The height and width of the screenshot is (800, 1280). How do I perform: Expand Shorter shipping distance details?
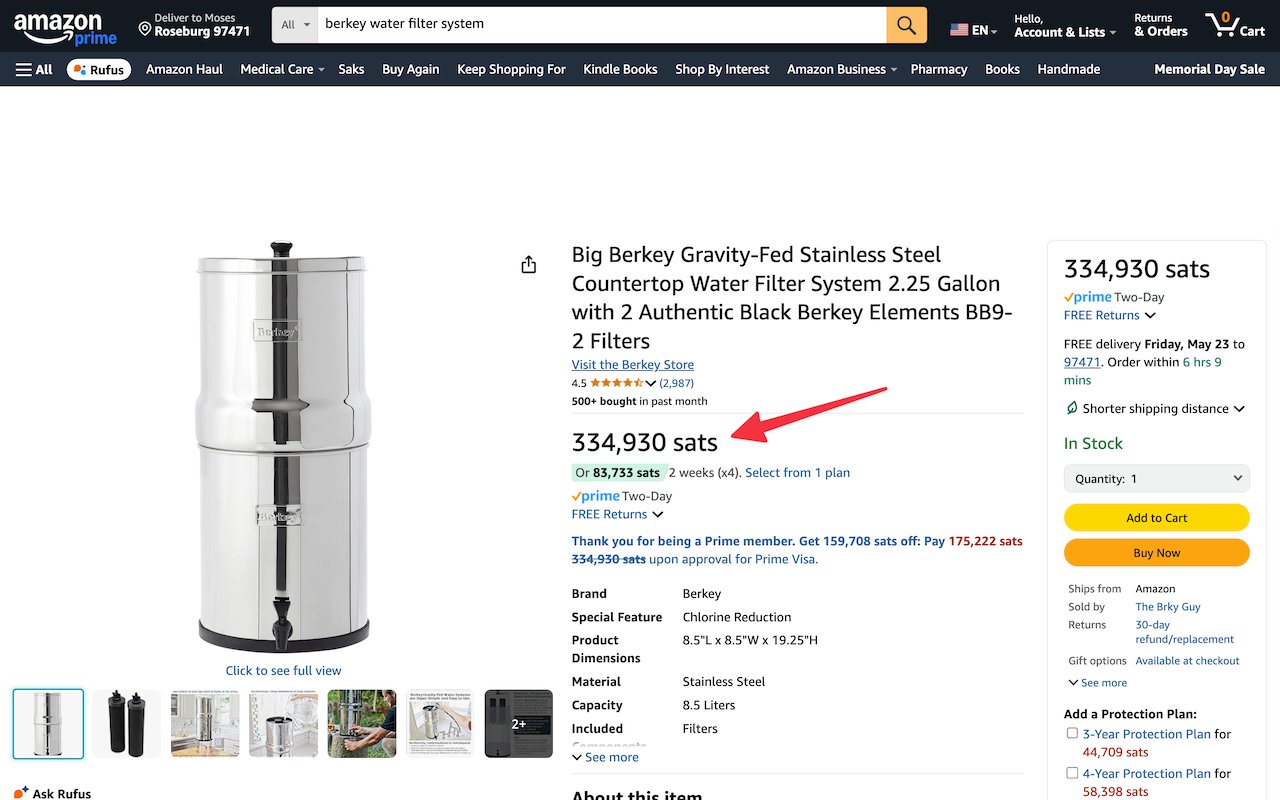point(1155,408)
